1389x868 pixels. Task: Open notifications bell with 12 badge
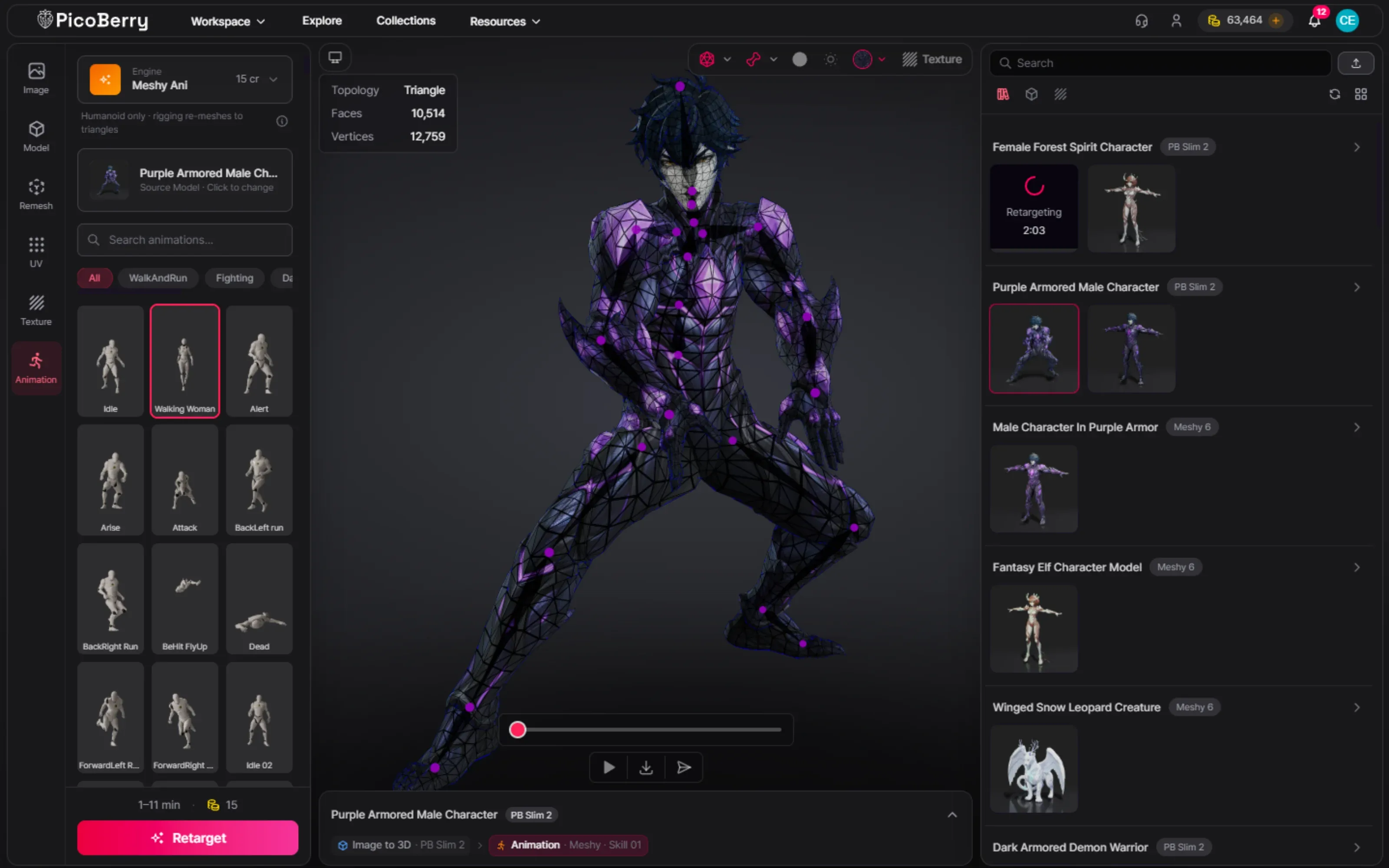pyautogui.click(x=1314, y=21)
